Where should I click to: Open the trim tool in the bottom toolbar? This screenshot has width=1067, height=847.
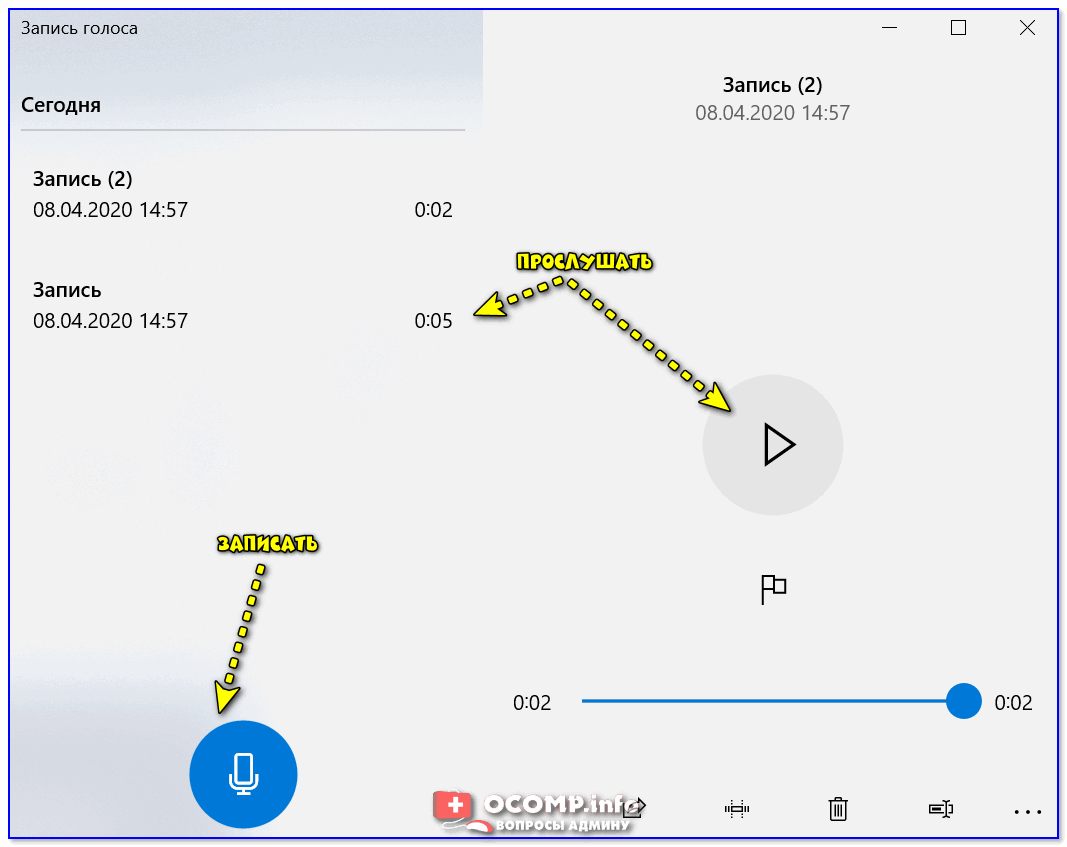pos(738,809)
